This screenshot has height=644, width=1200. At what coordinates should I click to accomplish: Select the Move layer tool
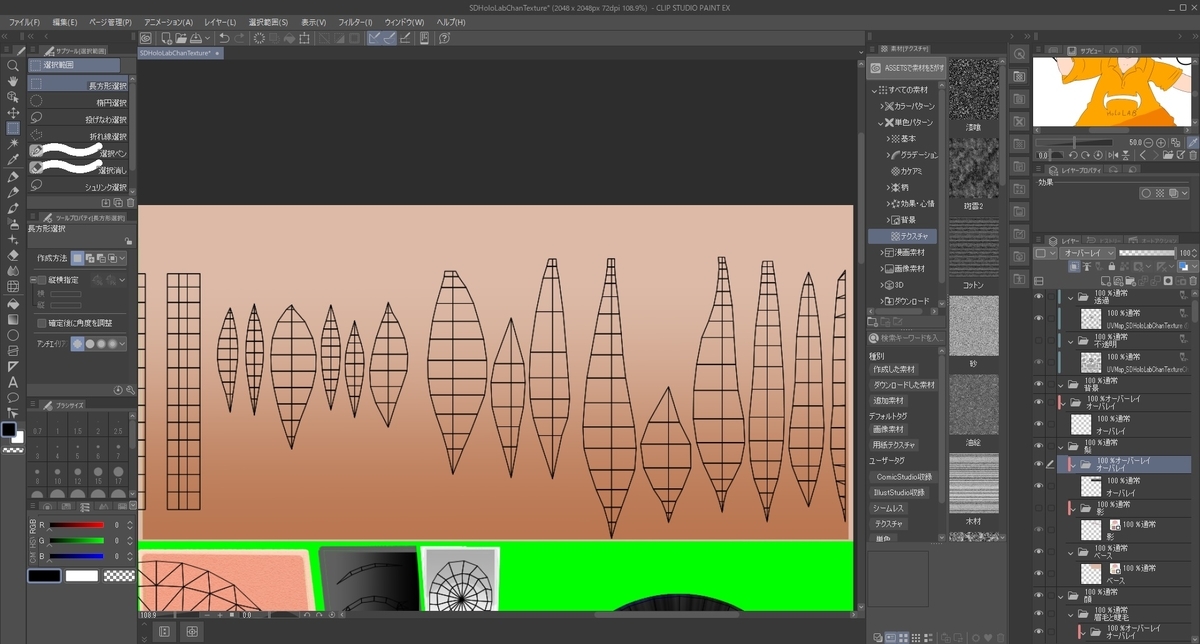(13, 113)
